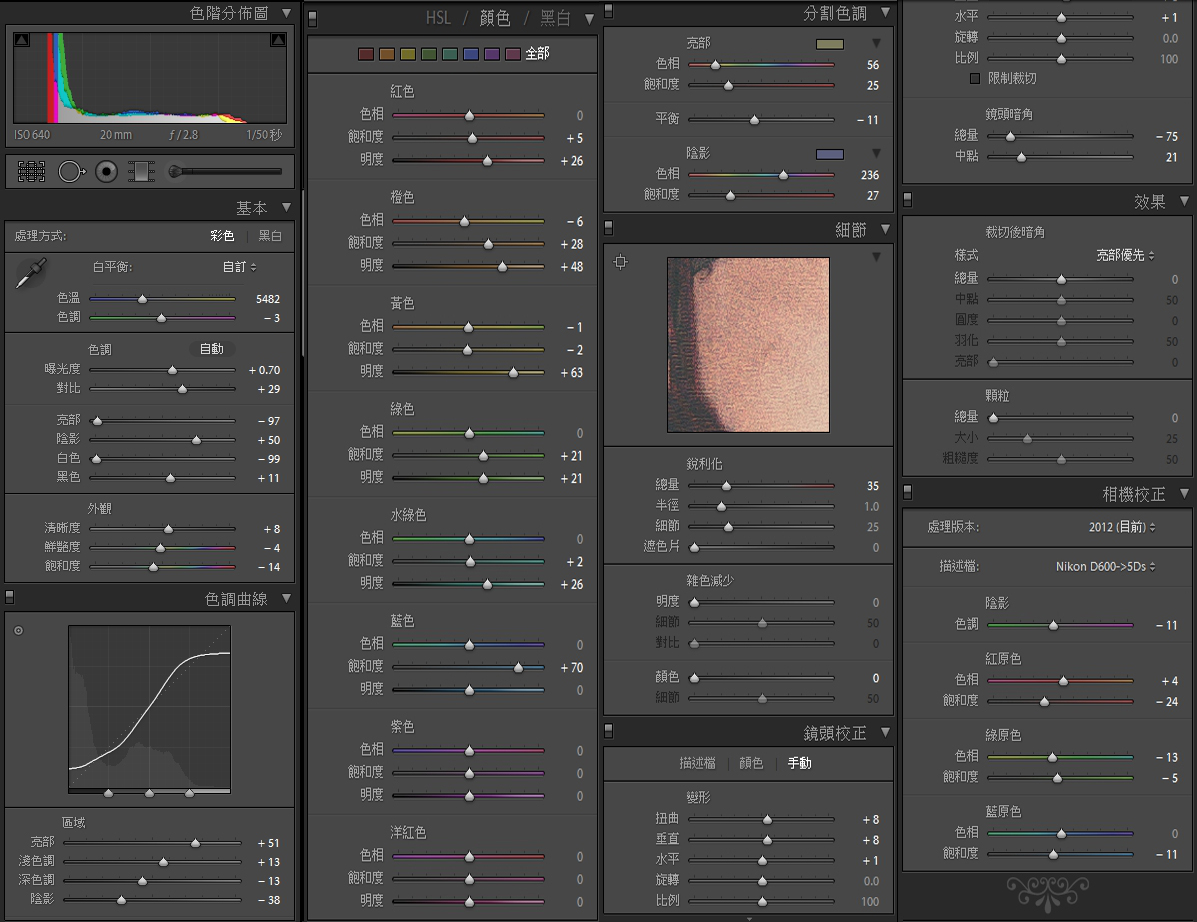Expand the 細節 preview disclosure triangle
The image size is (1197, 922).
click(x=876, y=257)
